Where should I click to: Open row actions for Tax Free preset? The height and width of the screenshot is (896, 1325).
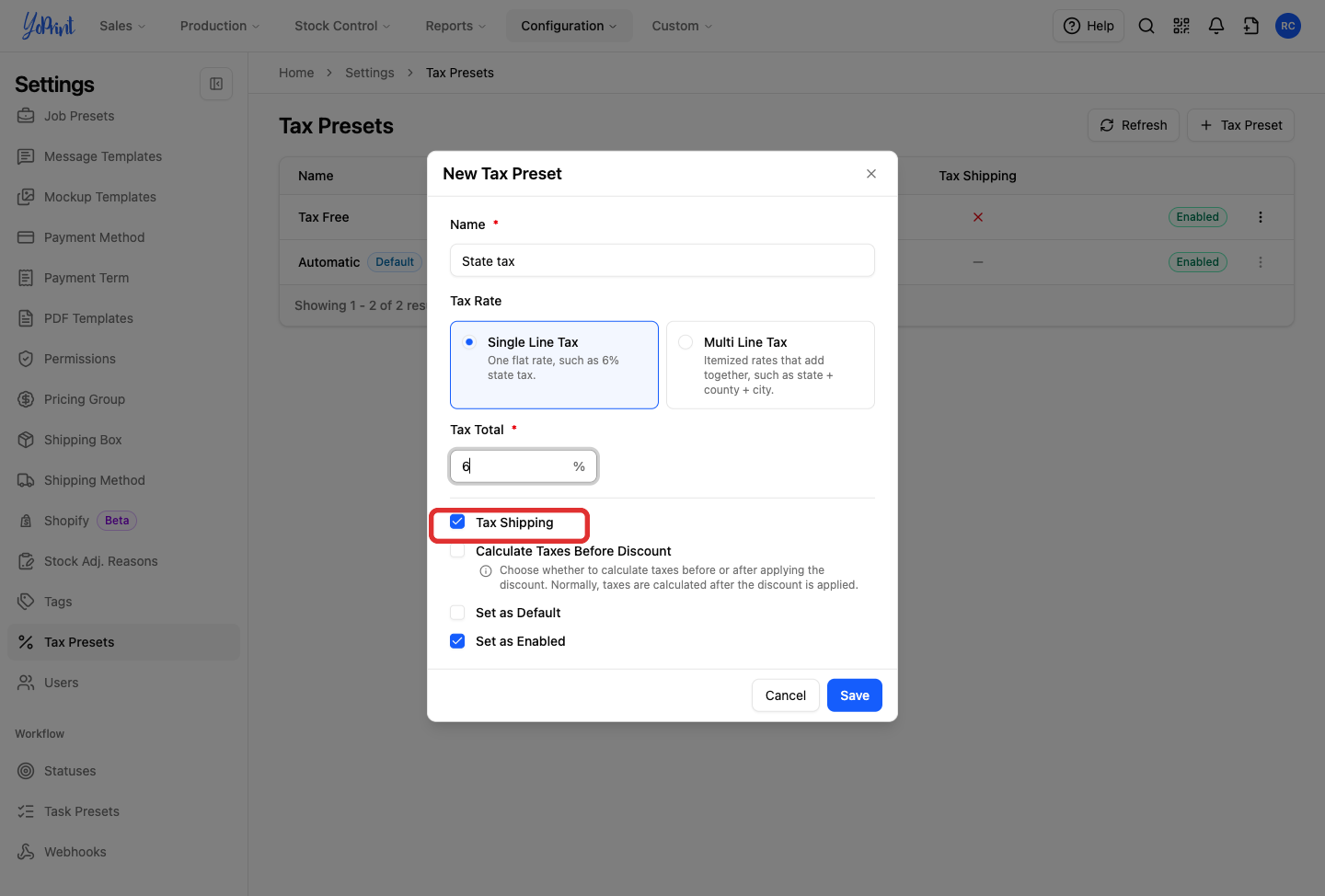[x=1261, y=217]
